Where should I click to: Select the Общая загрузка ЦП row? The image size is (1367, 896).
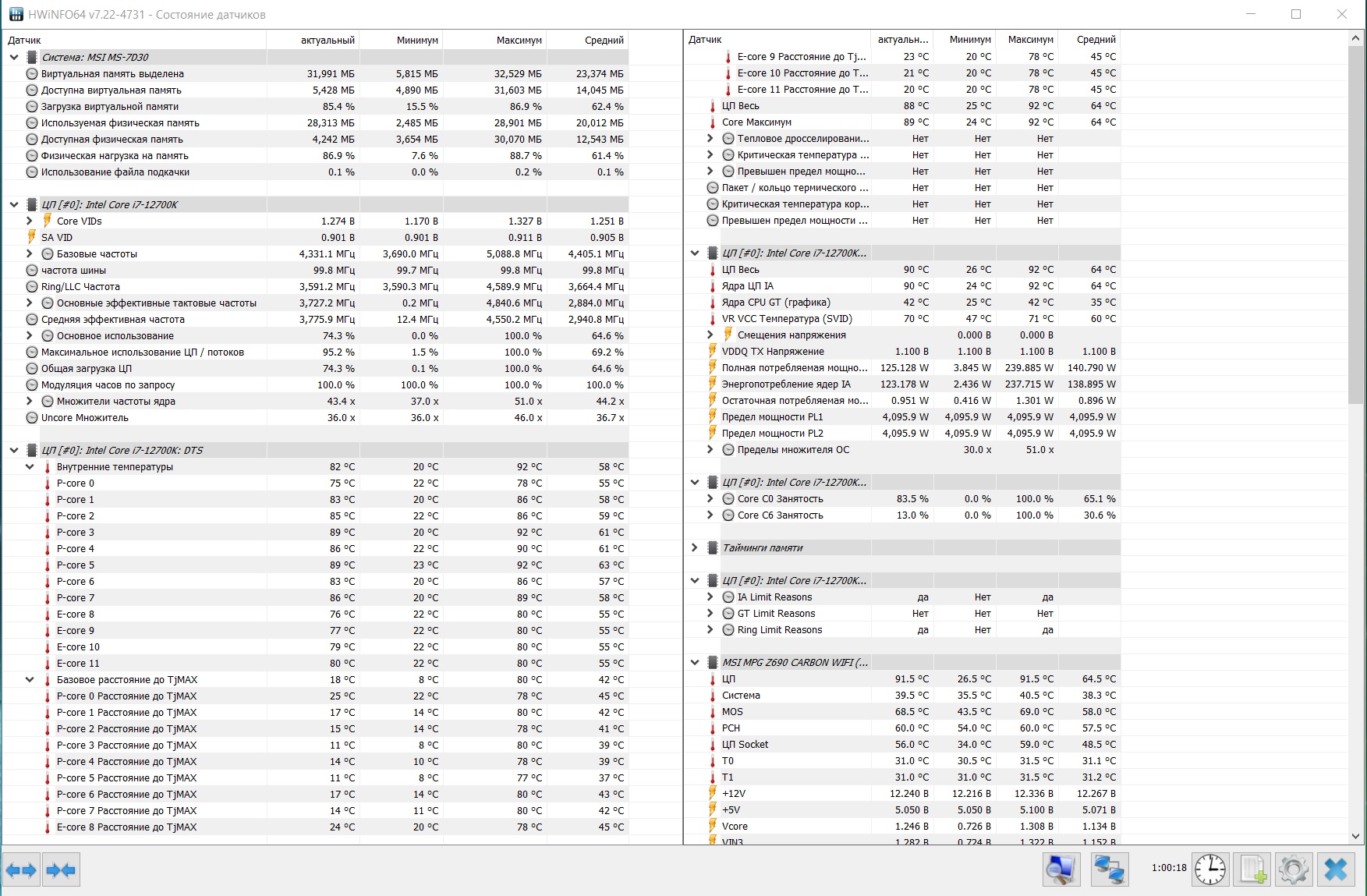click(315, 368)
